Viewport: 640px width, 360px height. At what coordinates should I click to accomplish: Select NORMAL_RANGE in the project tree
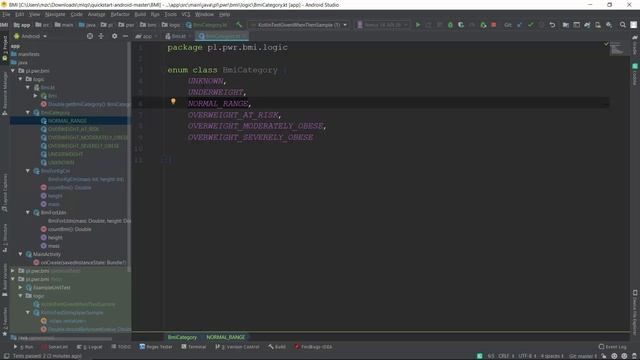point(67,121)
